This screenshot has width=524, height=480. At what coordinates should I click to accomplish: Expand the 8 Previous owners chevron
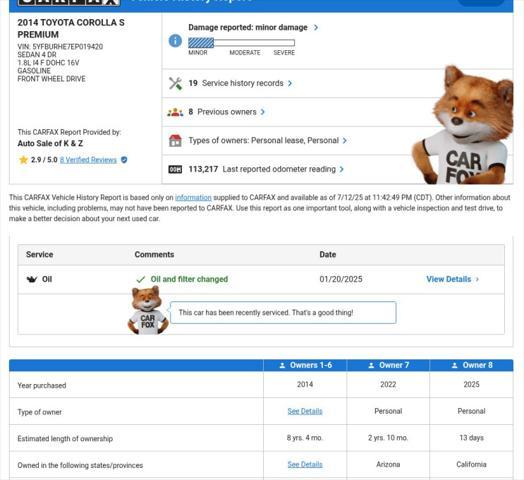point(263,112)
